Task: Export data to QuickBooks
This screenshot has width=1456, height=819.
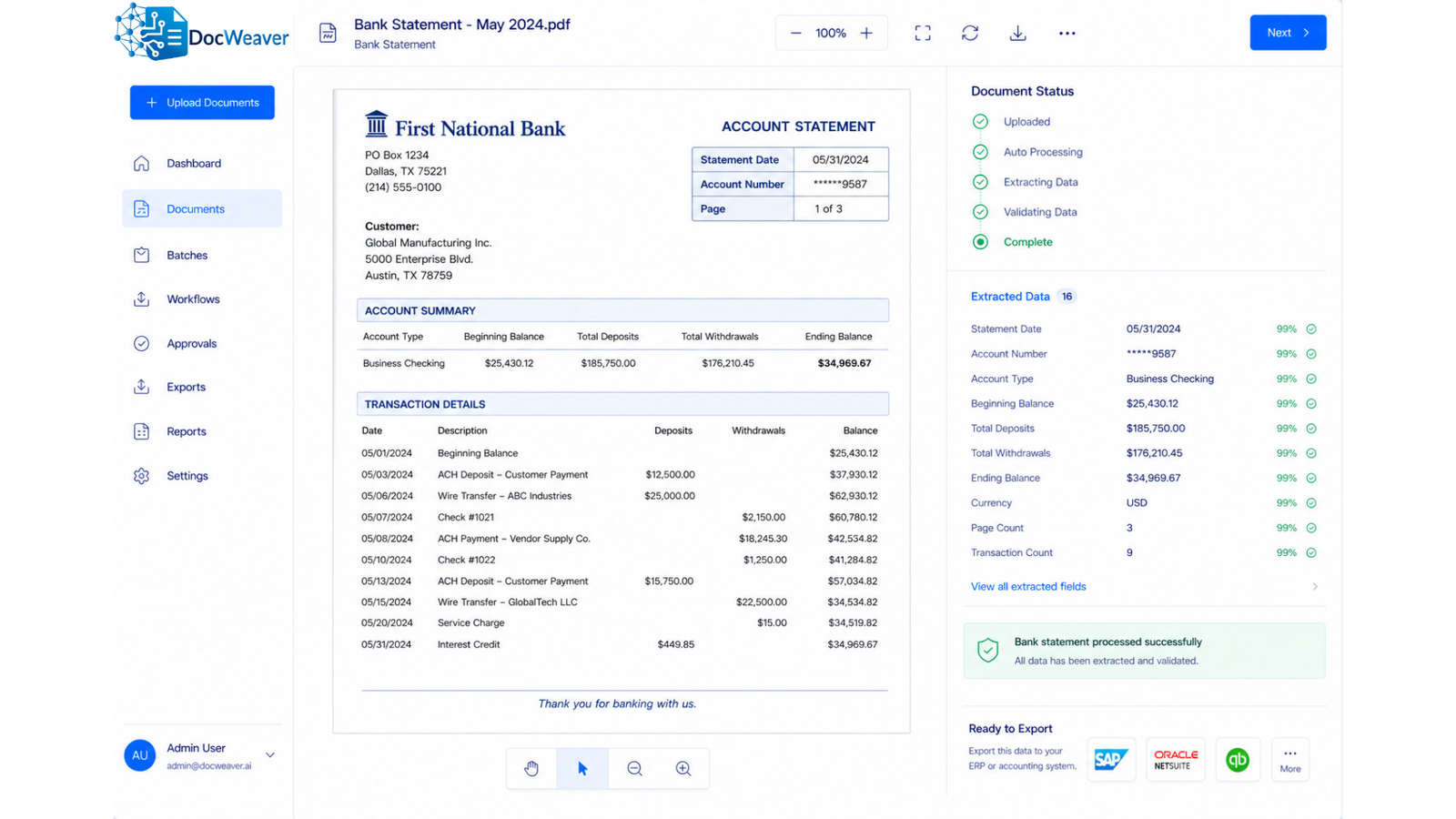Action: (1238, 760)
